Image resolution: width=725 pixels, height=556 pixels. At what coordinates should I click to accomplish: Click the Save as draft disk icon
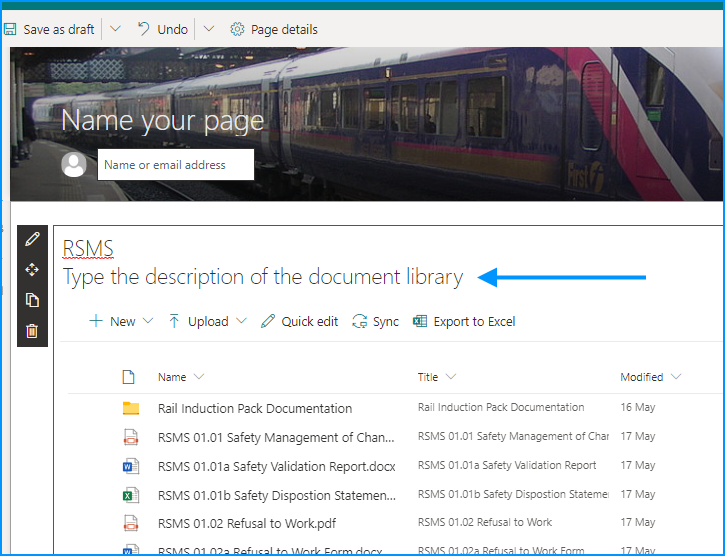tap(10, 30)
